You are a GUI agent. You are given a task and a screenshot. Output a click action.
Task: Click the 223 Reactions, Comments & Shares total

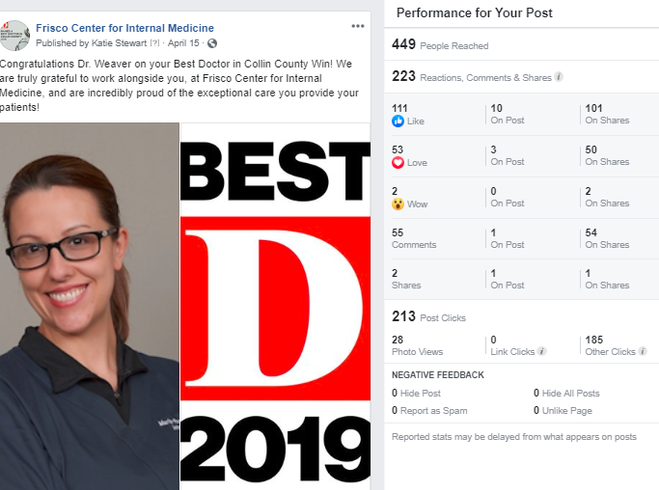pyautogui.click(x=472, y=76)
